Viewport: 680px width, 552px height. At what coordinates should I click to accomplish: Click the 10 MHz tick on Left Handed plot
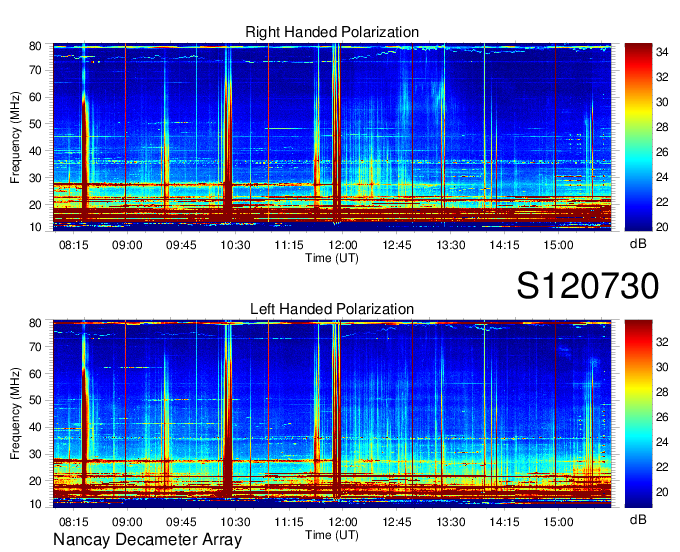[35, 504]
